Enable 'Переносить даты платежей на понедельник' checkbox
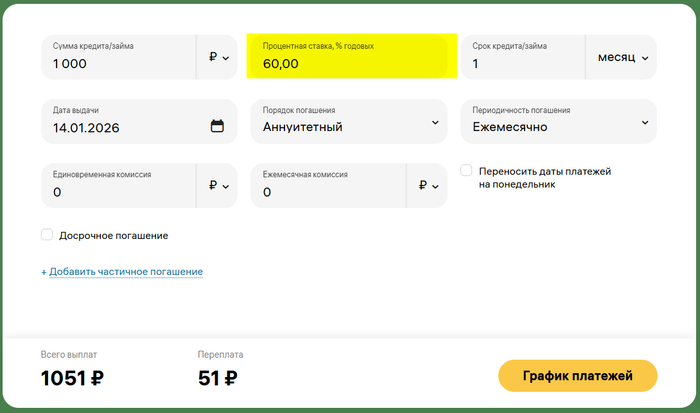The width and height of the screenshot is (700, 413). 466,171
